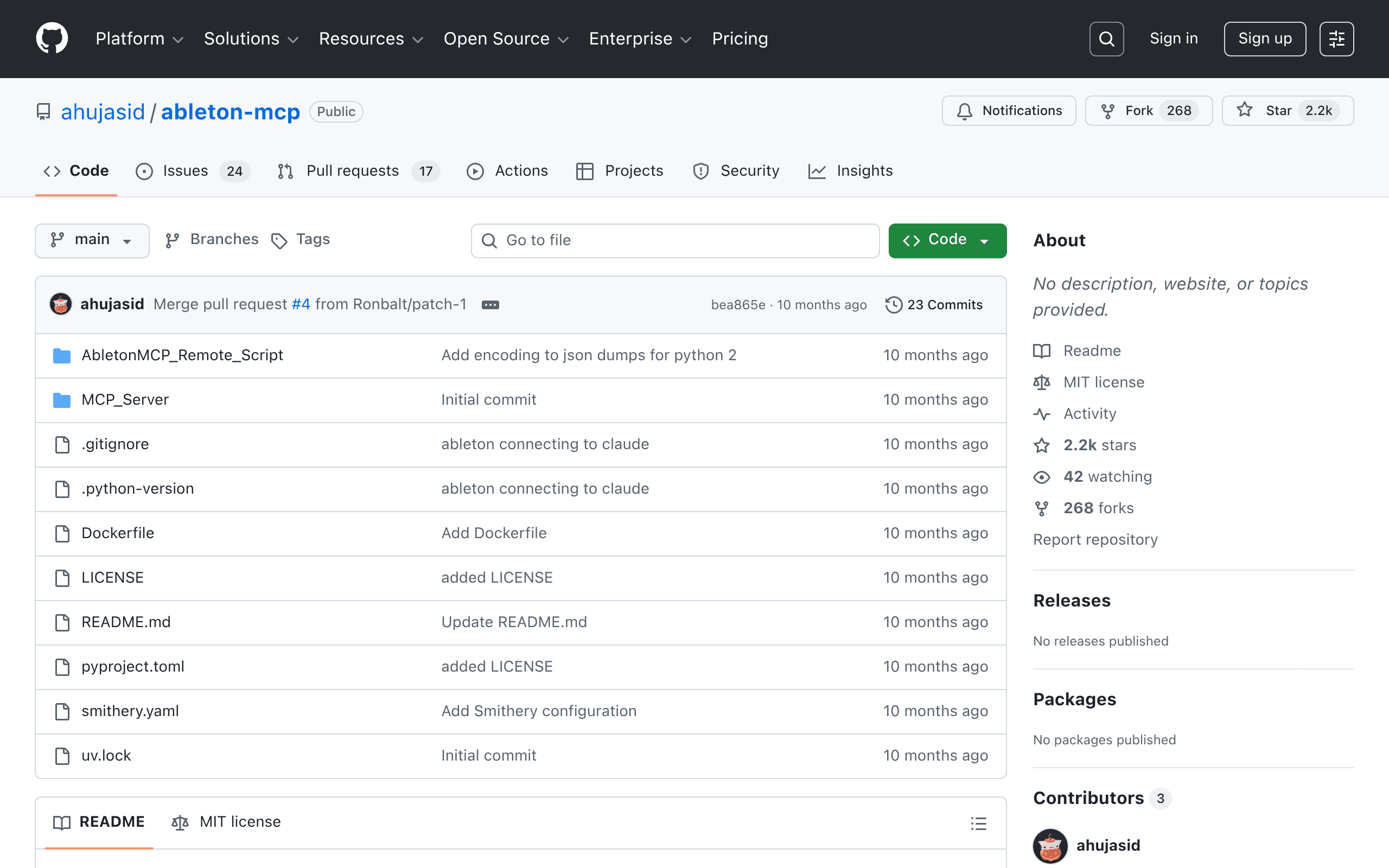The width and height of the screenshot is (1389, 868).
Task: Click the stars icon in About section
Action: click(x=1042, y=445)
